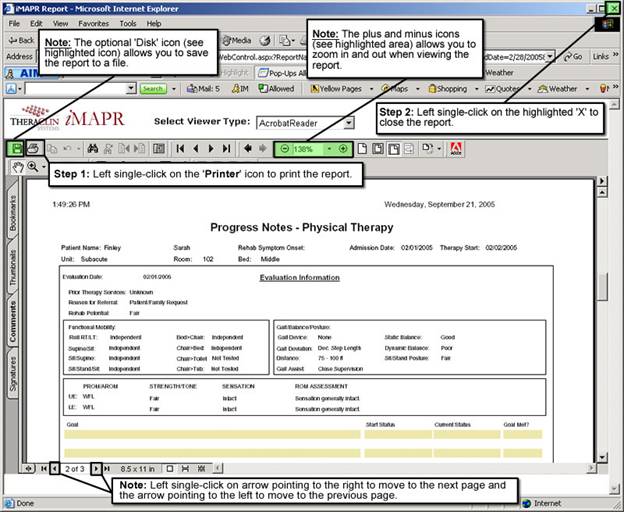The image size is (624, 512).
Task: Open the Tools menu
Action: point(127,23)
